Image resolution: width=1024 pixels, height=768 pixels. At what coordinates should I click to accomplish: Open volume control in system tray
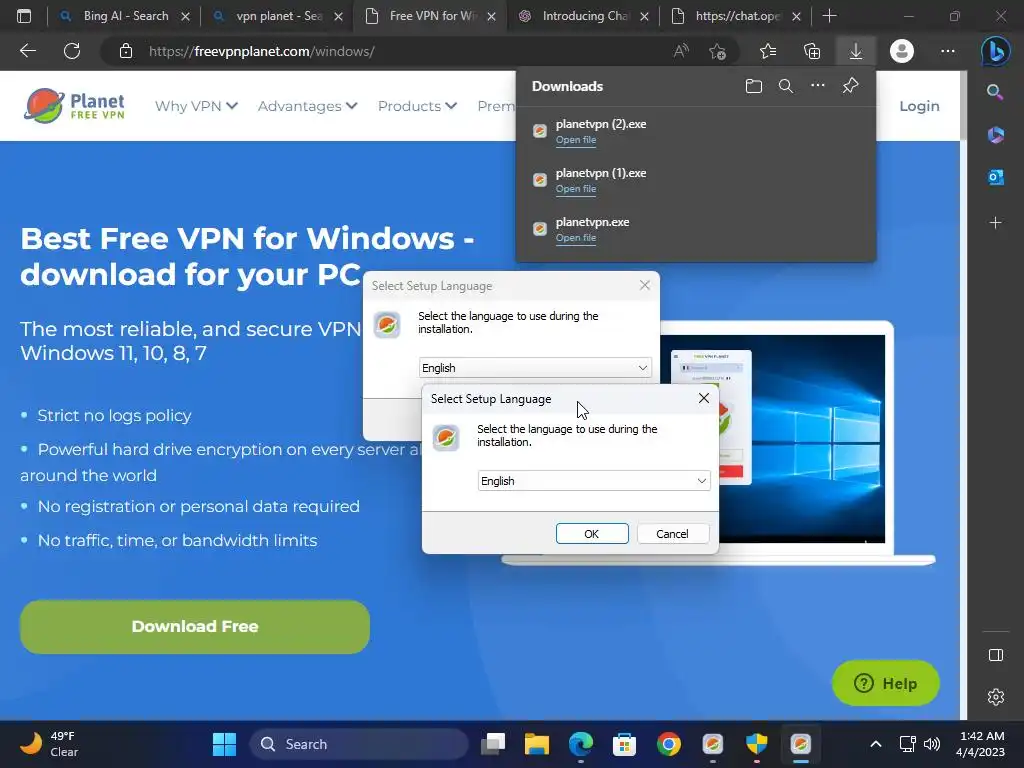(x=932, y=744)
